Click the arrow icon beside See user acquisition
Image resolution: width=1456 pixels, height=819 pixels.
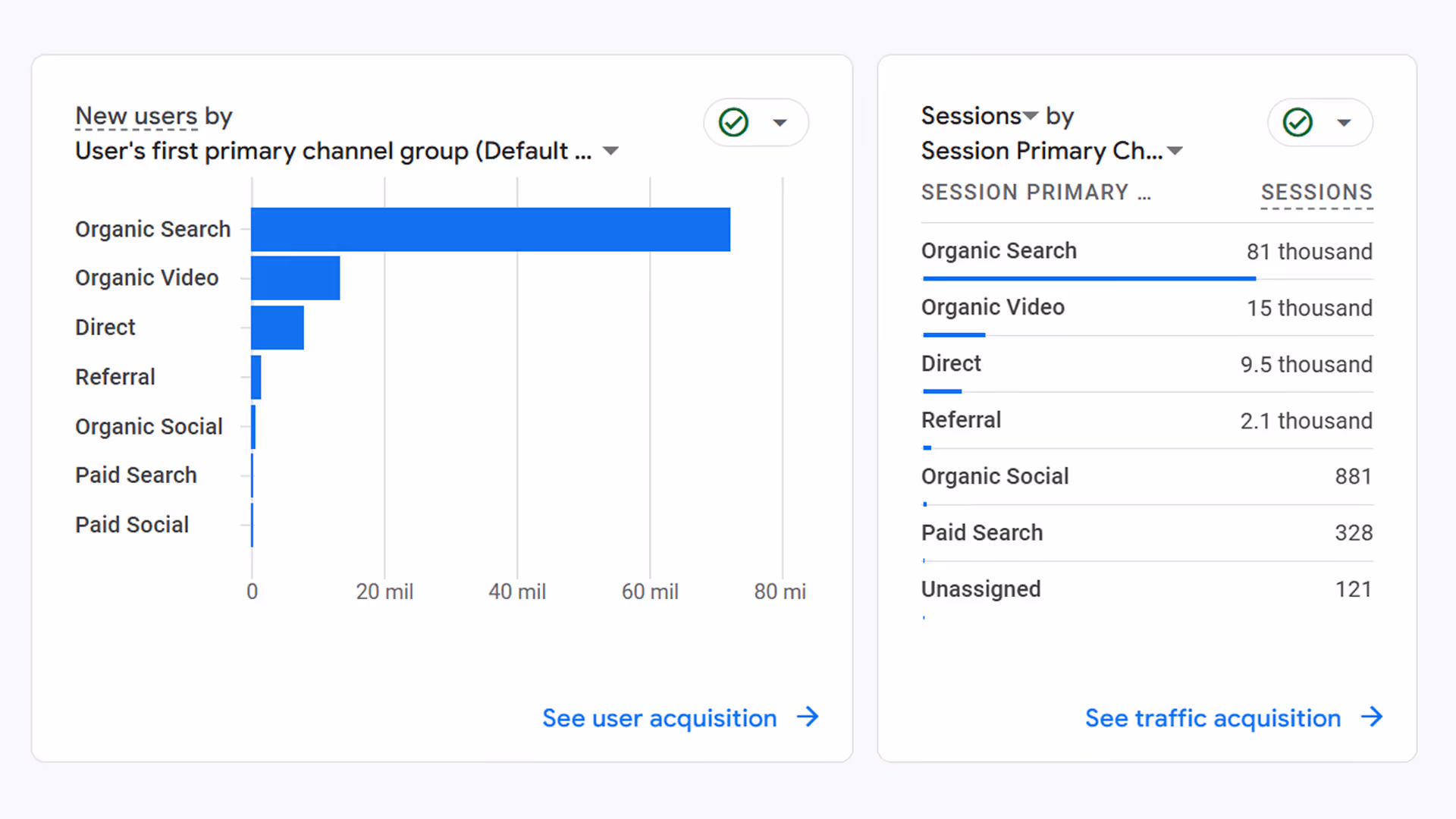[x=808, y=717]
